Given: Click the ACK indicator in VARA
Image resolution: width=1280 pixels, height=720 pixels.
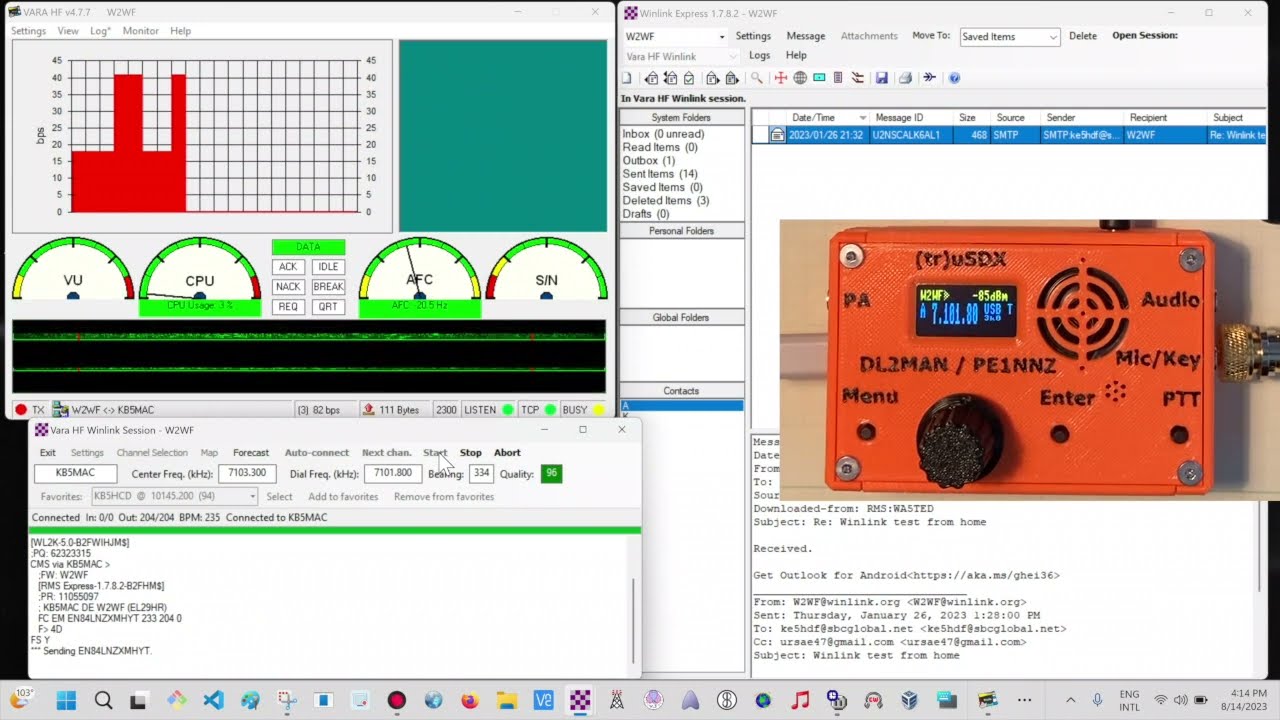Looking at the screenshot, I should click(x=288, y=267).
